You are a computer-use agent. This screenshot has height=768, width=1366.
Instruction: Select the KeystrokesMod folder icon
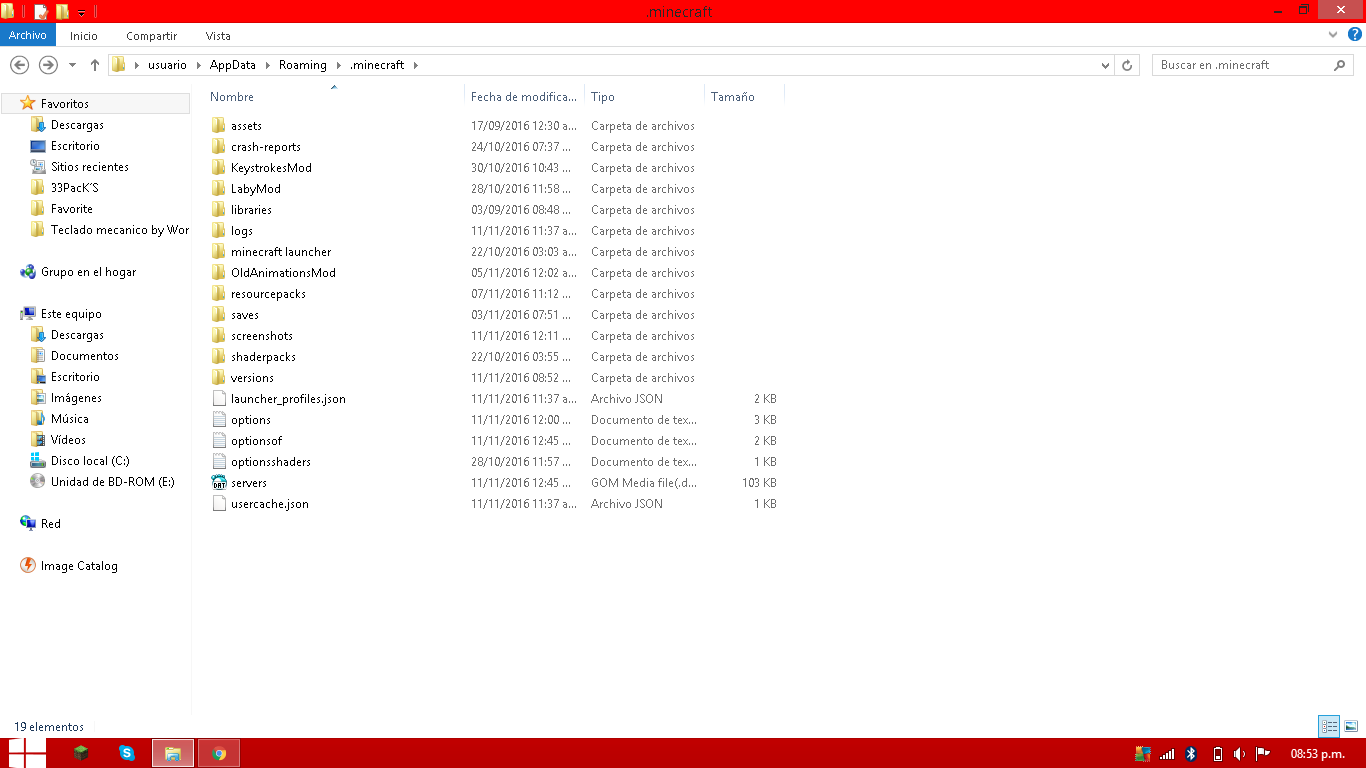[x=220, y=168]
